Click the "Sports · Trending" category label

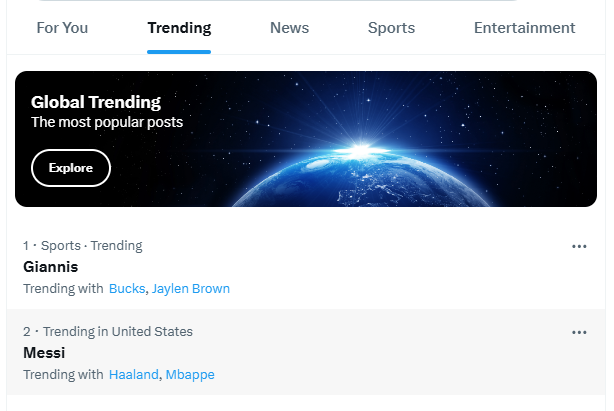[x=92, y=246]
